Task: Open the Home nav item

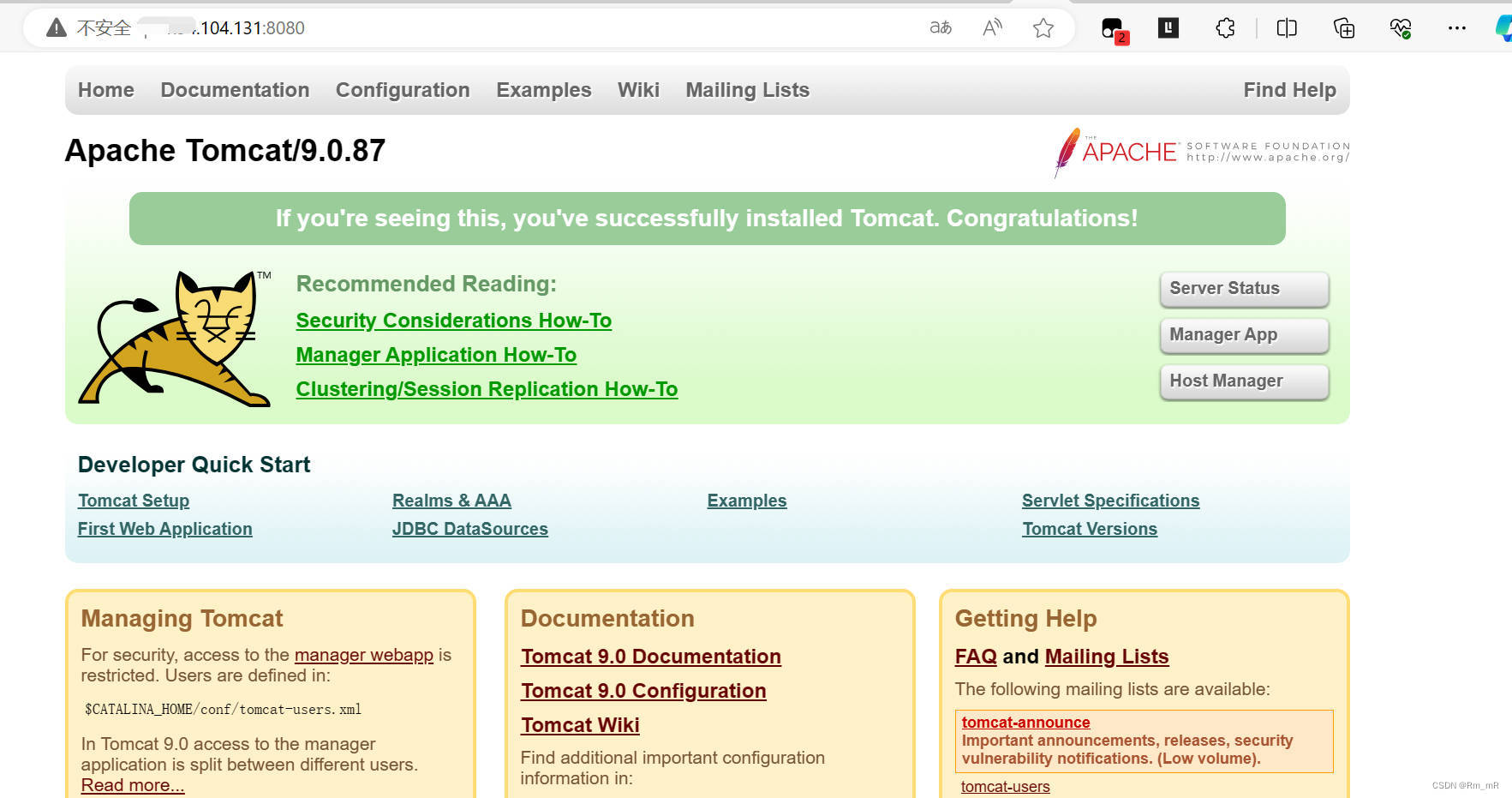Action: (x=106, y=90)
